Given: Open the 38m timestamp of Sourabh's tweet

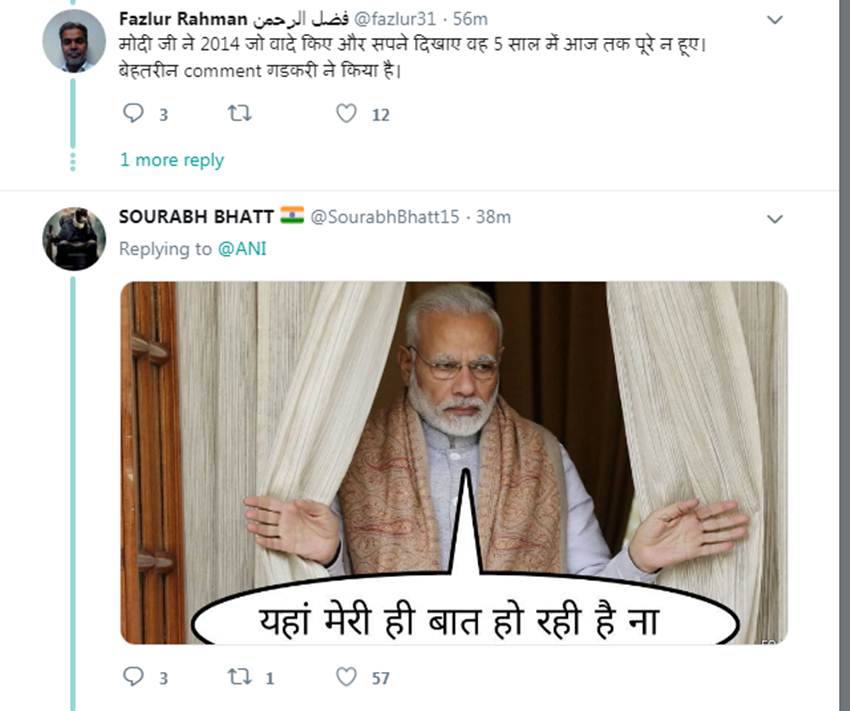Looking at the screenshot, I should coord(493,216).
